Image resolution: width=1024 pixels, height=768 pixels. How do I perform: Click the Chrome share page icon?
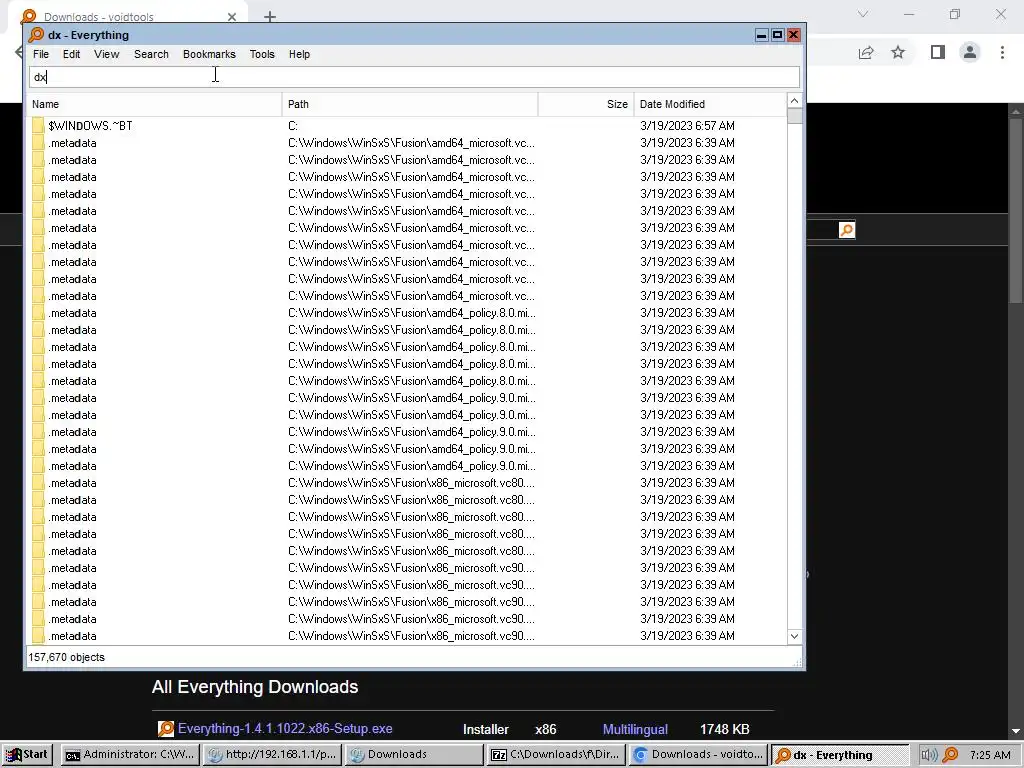(866, 52)
